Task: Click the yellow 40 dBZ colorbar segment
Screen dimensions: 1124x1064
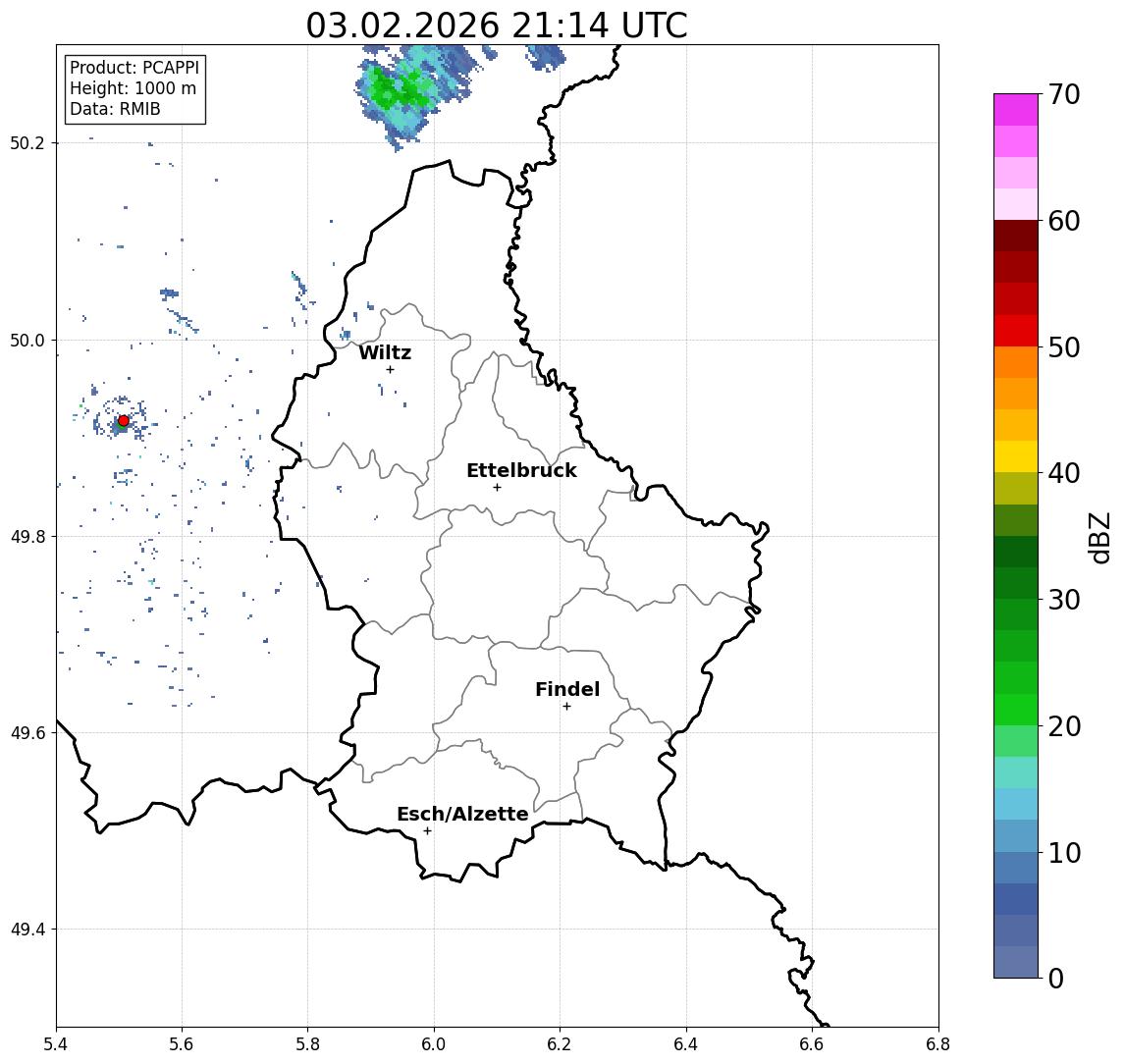Action: click(x=1016, y=456)
